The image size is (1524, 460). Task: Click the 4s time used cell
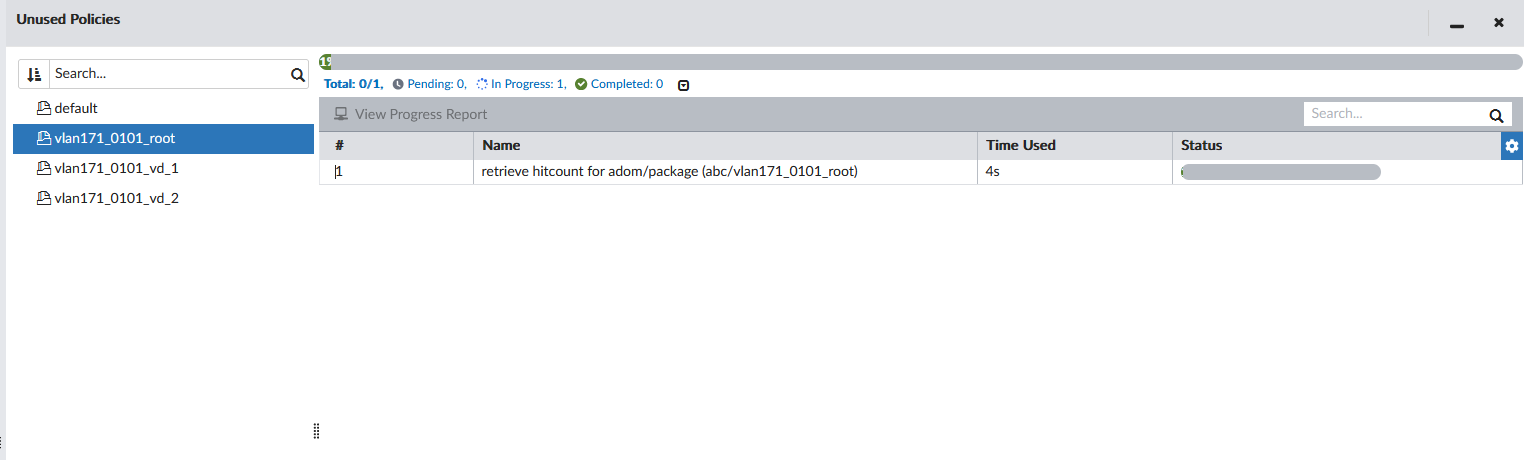tap(1075, 172)
